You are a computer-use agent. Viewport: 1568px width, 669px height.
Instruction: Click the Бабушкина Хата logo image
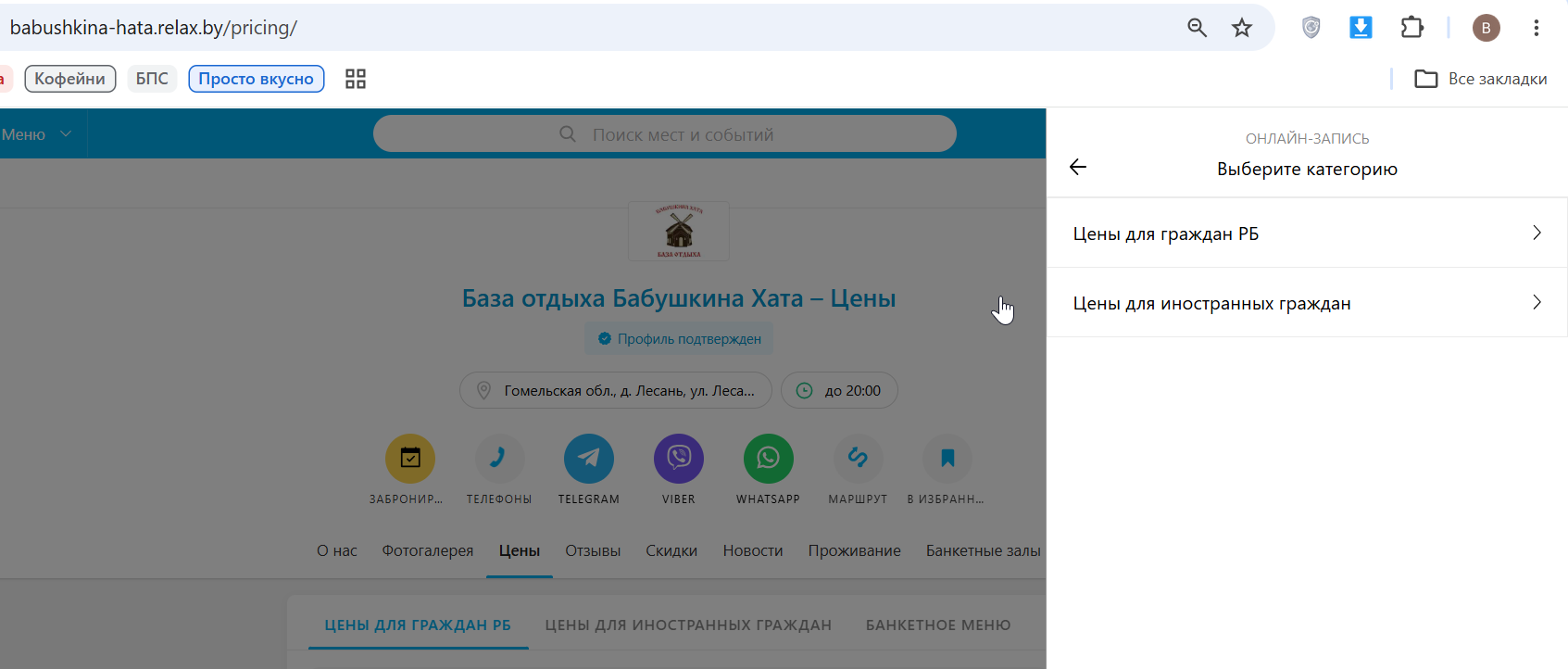pyautogui.click(x=679, y=232)
